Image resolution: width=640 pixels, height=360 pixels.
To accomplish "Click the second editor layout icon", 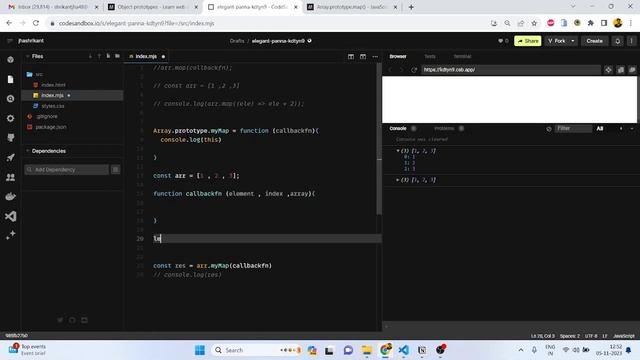I will pos(363,57).
